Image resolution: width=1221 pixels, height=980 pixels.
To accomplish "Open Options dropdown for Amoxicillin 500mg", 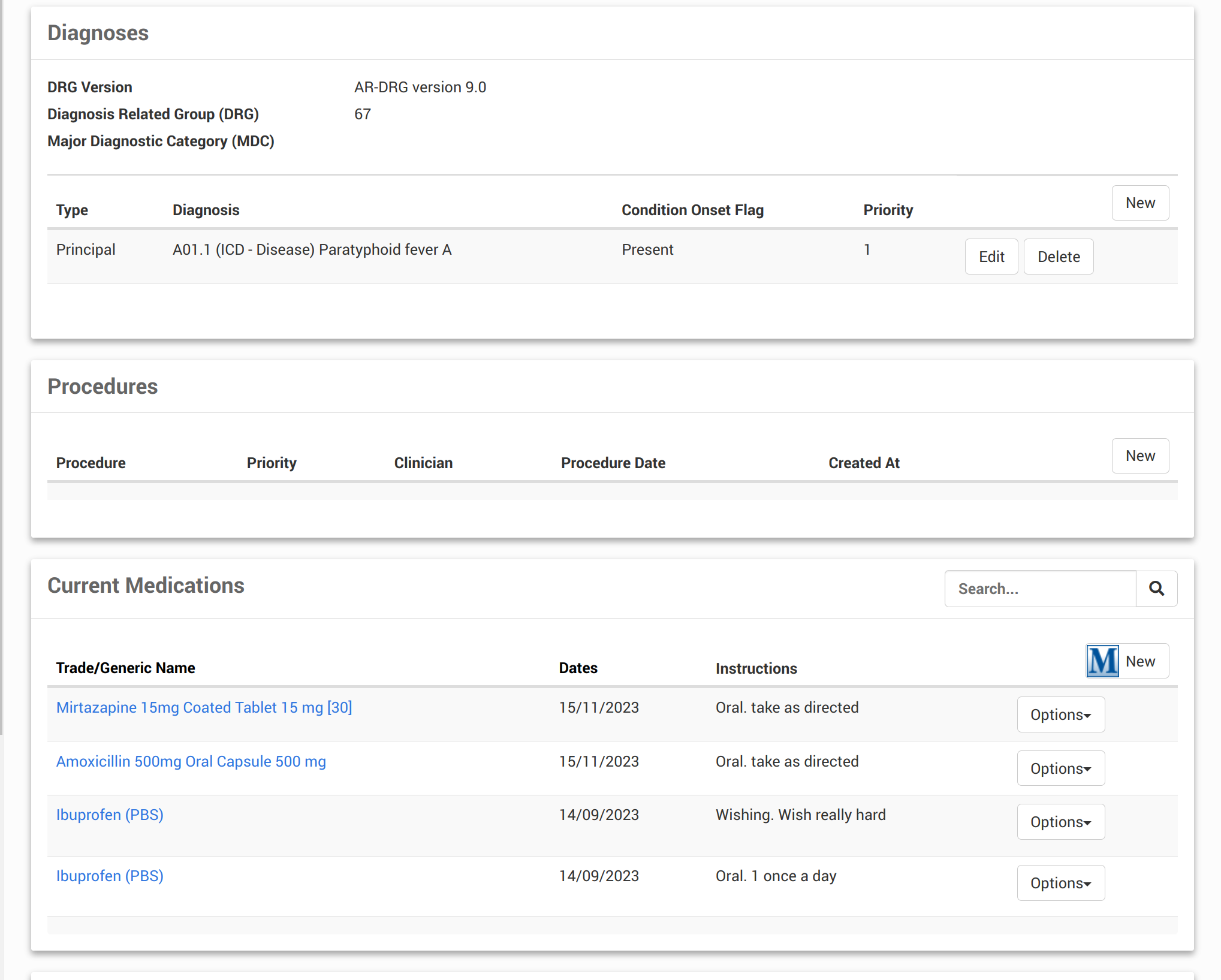I will click(x=1060, y=768).
